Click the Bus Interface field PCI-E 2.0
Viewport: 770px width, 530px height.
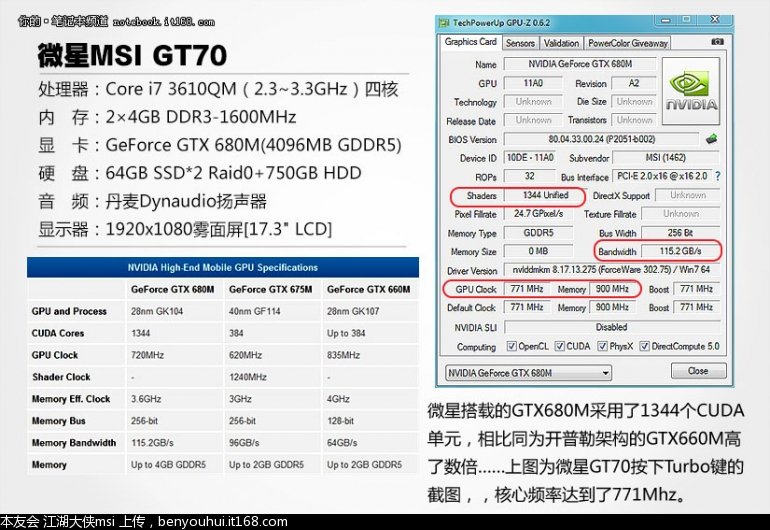point(662,176)
